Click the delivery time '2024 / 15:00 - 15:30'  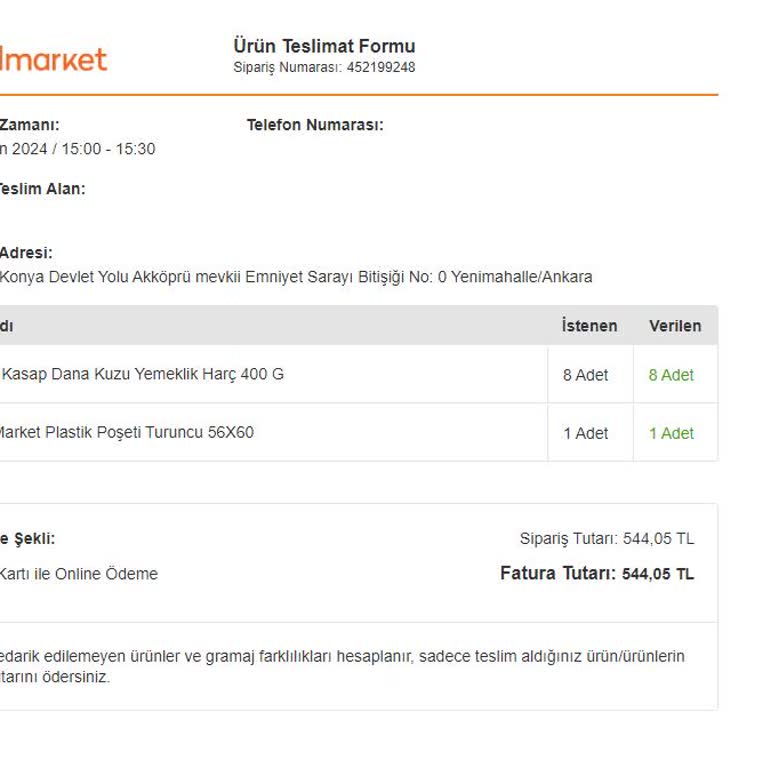pyautogui.click(x=83, y=149)
